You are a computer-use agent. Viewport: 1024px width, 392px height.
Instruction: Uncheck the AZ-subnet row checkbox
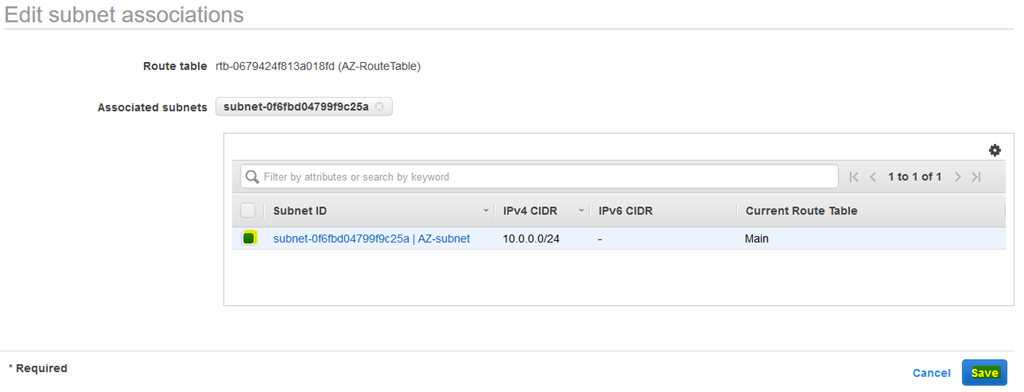(x=249, y=238)
